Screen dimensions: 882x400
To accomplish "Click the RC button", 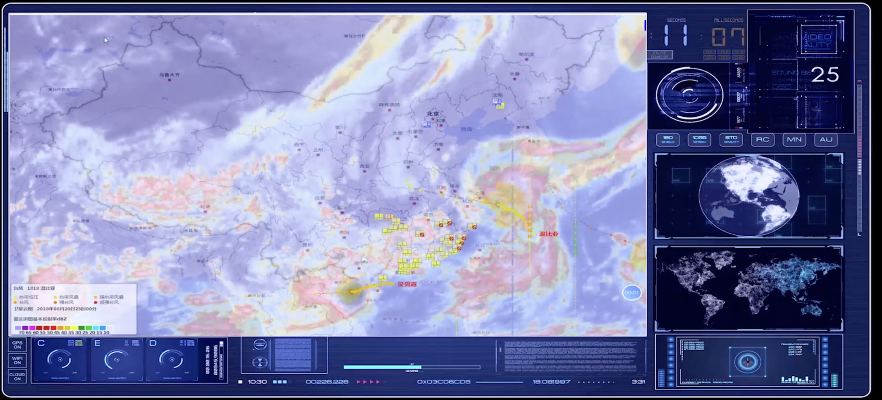I will (x=762, y=140).
